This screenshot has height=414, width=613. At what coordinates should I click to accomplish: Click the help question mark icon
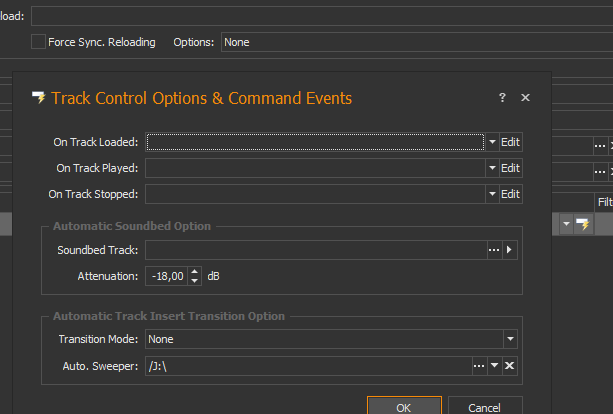pyautogui.click(x=502, y=98)
